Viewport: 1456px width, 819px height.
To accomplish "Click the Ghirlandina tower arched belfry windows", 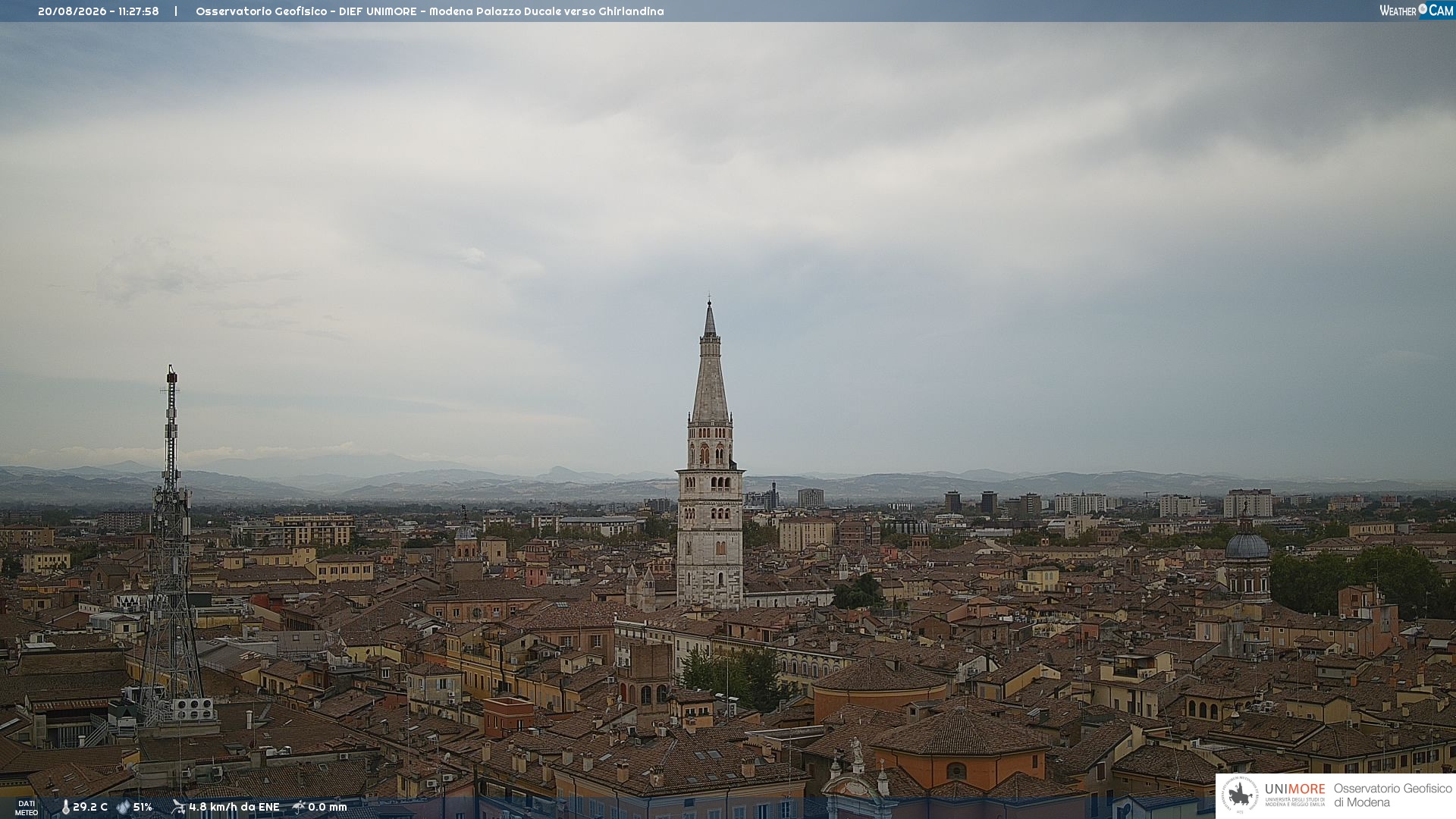I will point(711,453).
